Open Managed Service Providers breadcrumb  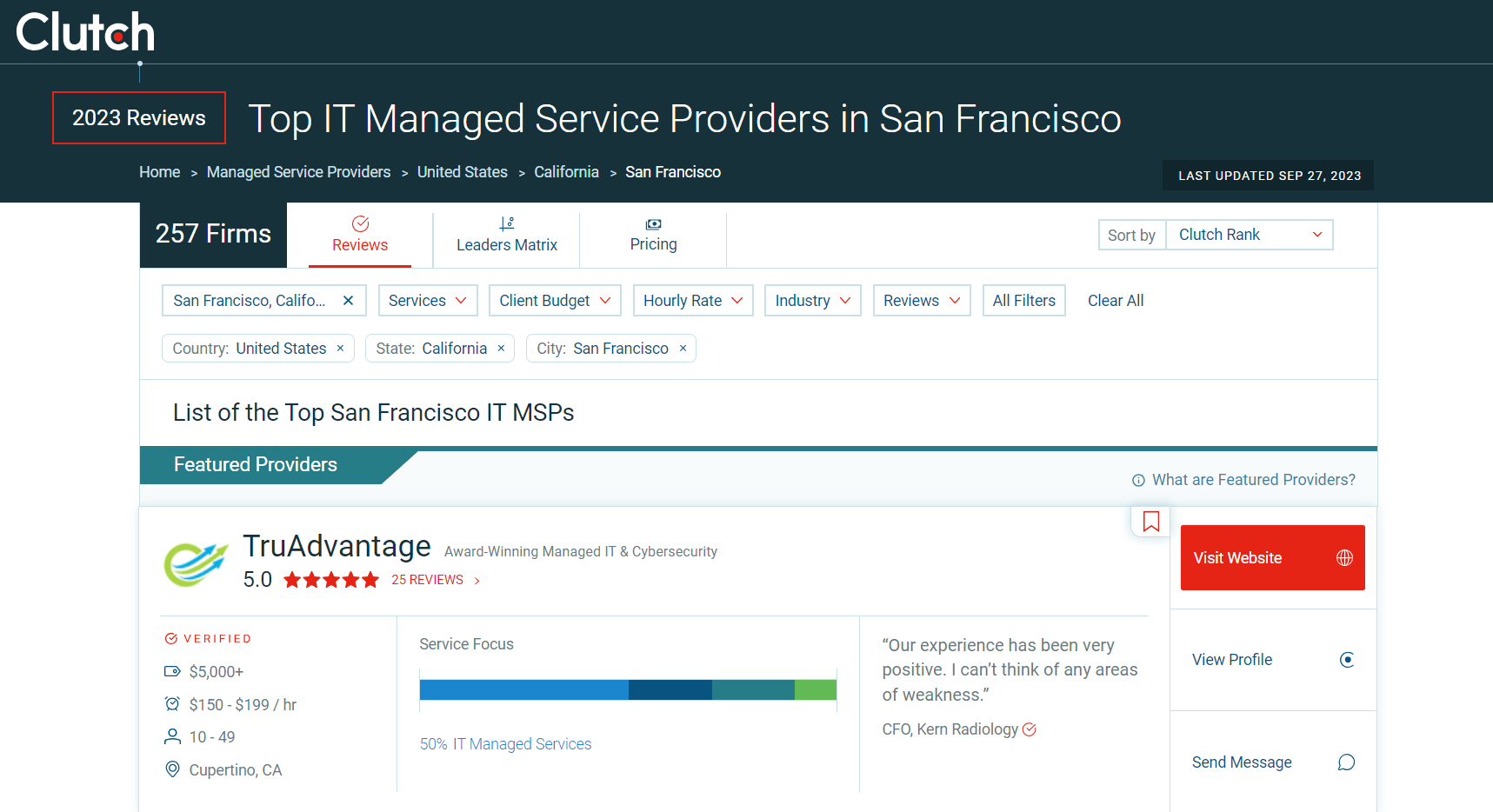299,172
